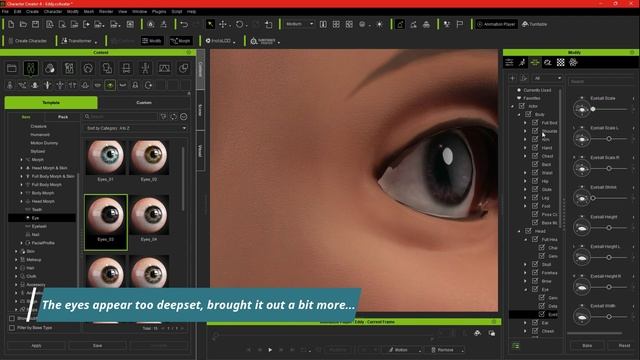
Task: Expand the Leg node in morph tree
Action: (525, 198)
